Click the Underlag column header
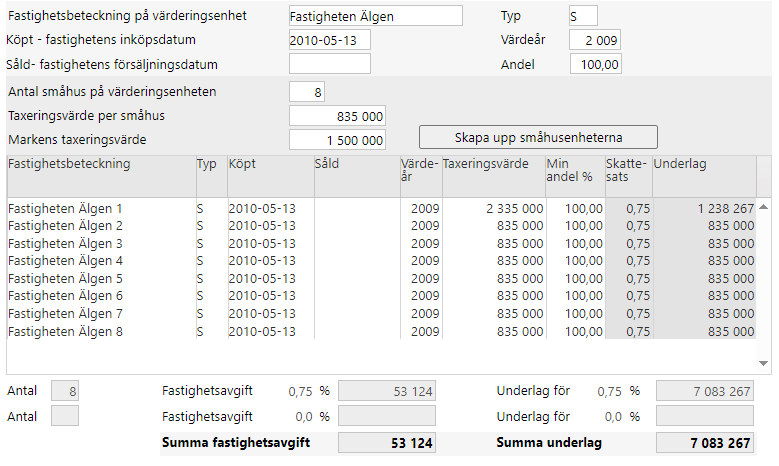Viewport: 779px width, 466px height. (x=704, y=176)
